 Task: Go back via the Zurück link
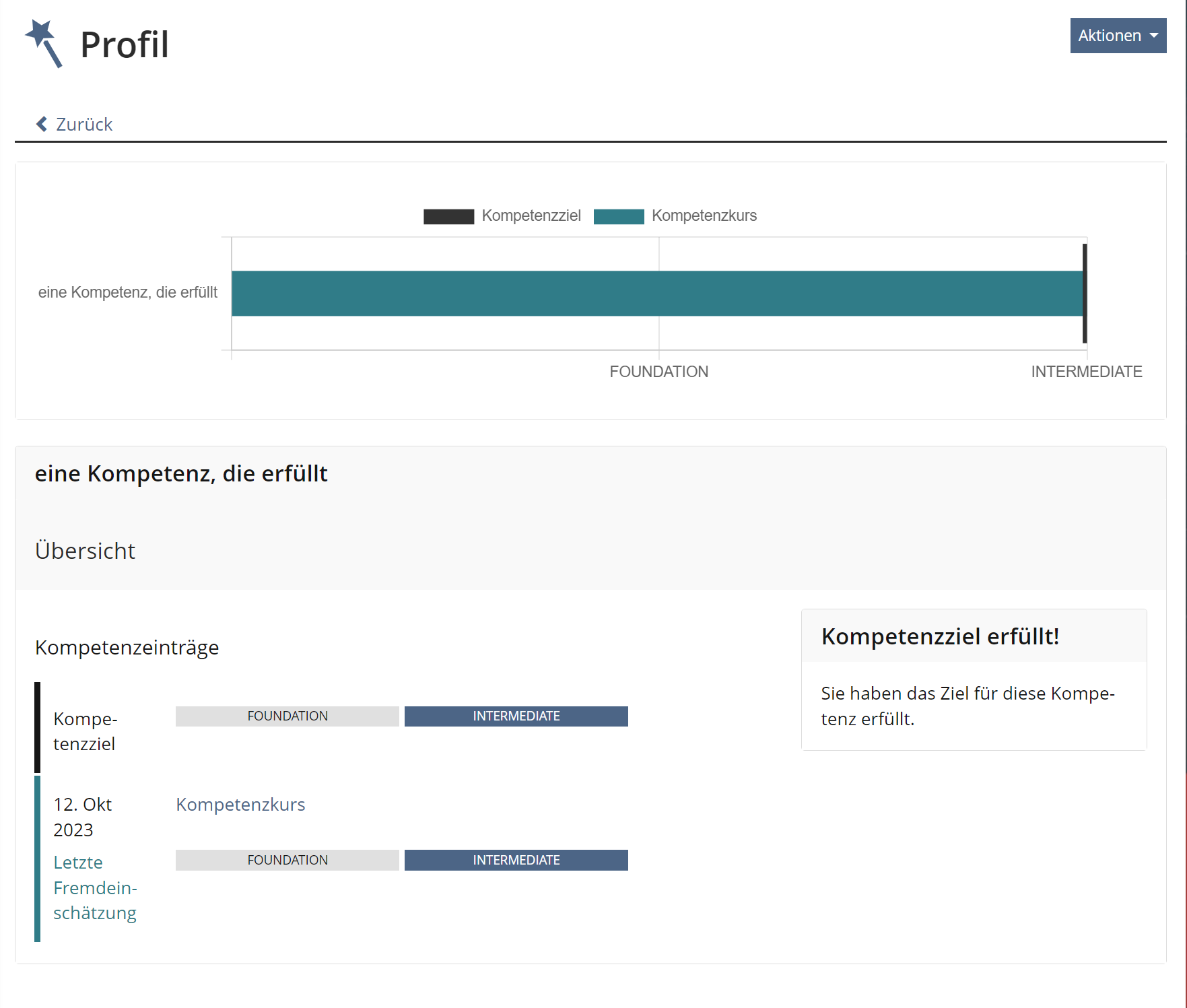[x=83, y=125]
